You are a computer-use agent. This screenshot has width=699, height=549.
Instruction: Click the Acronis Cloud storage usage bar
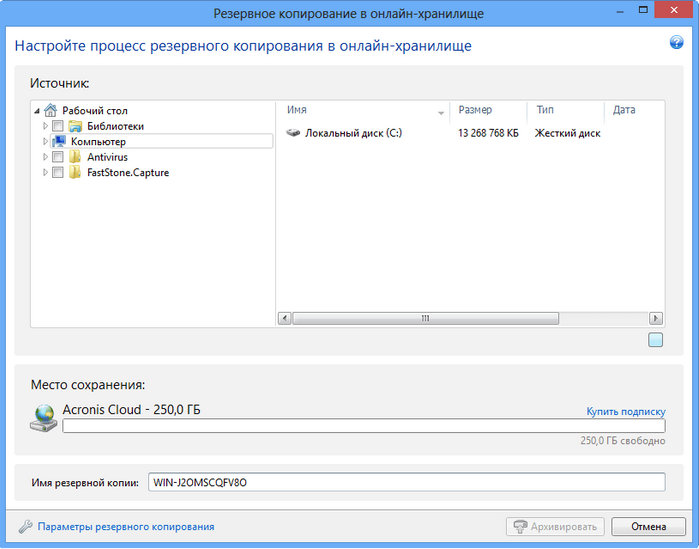364,426
